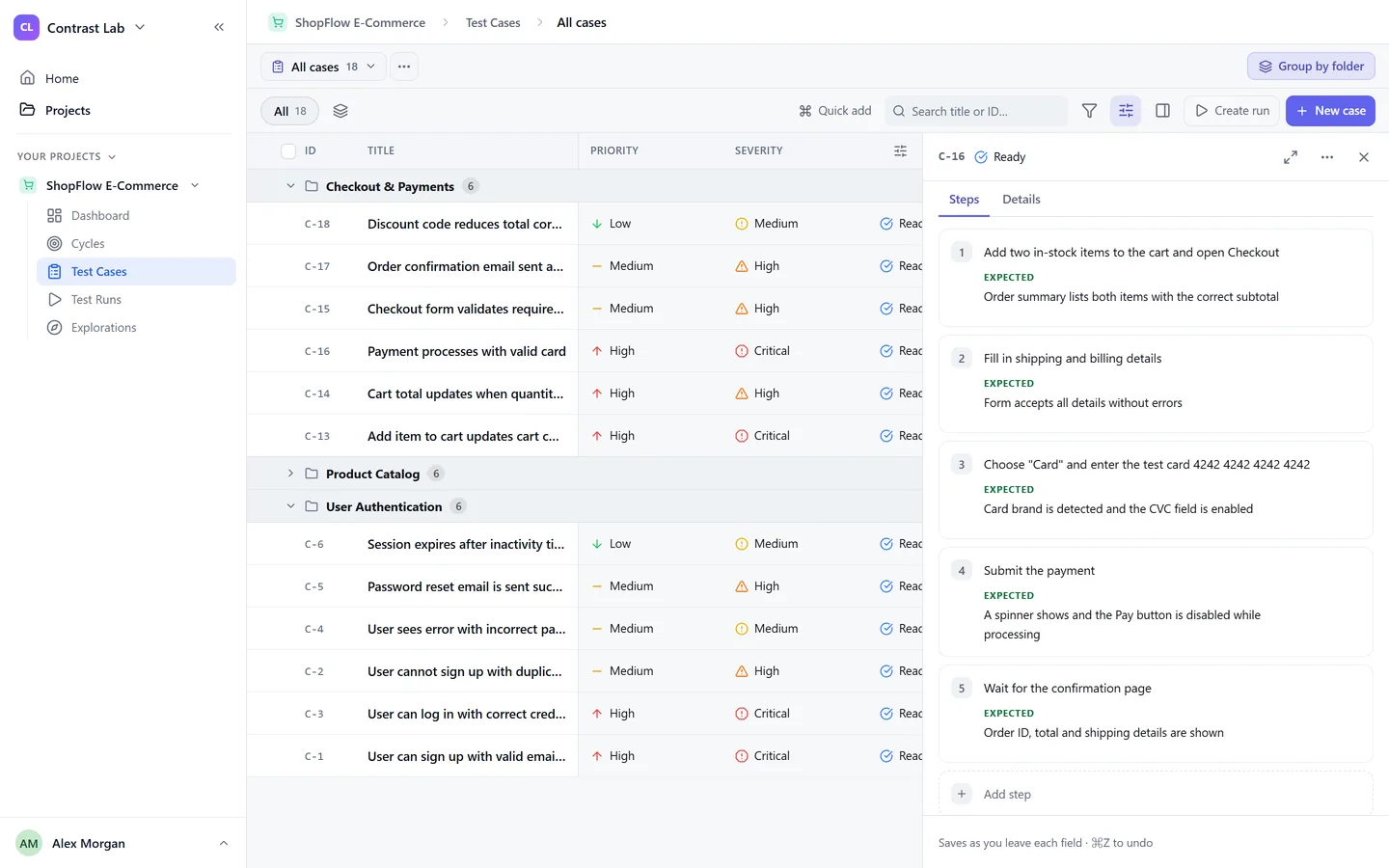Open the Ready status in C-16 panel

pos(1000,157)
